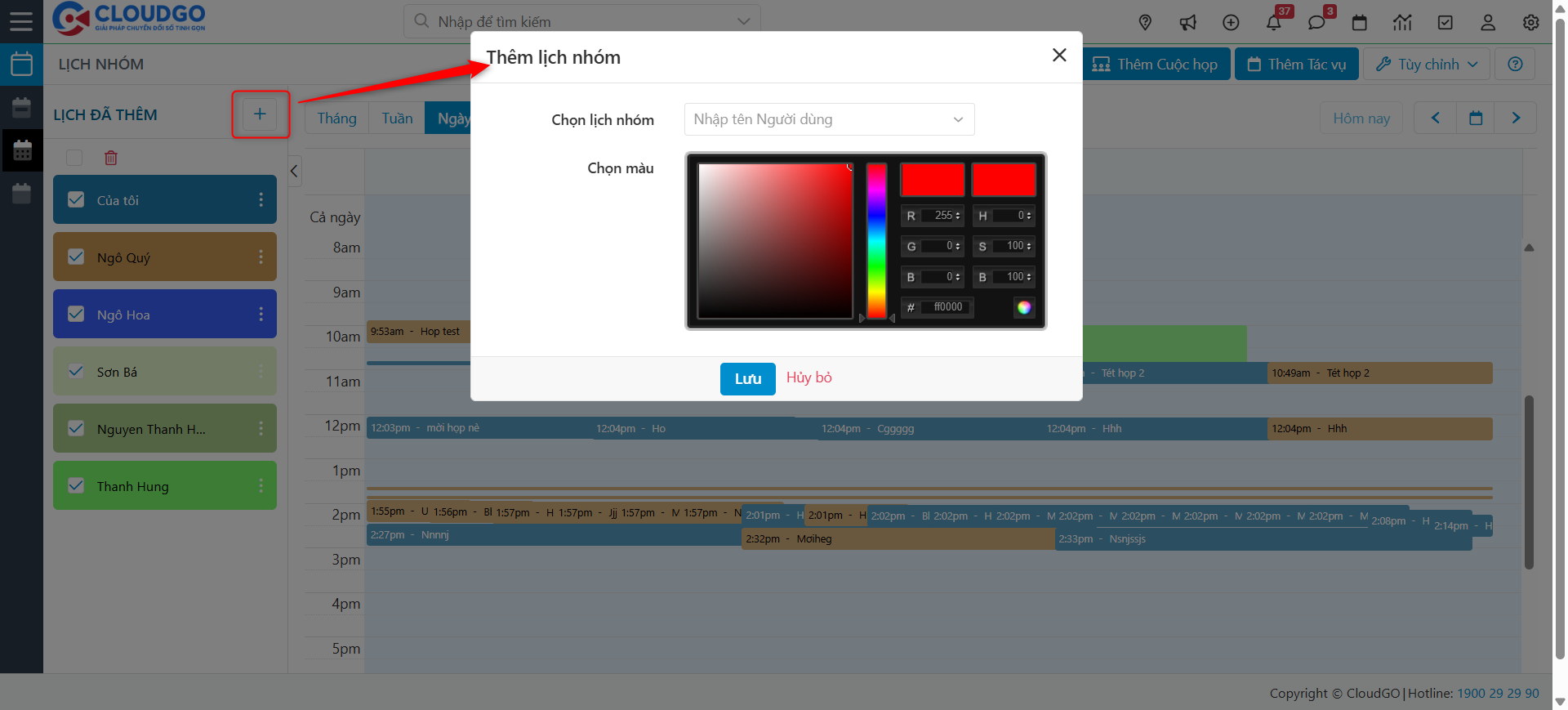The width and height of the screenshot is (1568, 710).
Task: Click the Thêm Cuộc họp button
Action: point(1155,64)
